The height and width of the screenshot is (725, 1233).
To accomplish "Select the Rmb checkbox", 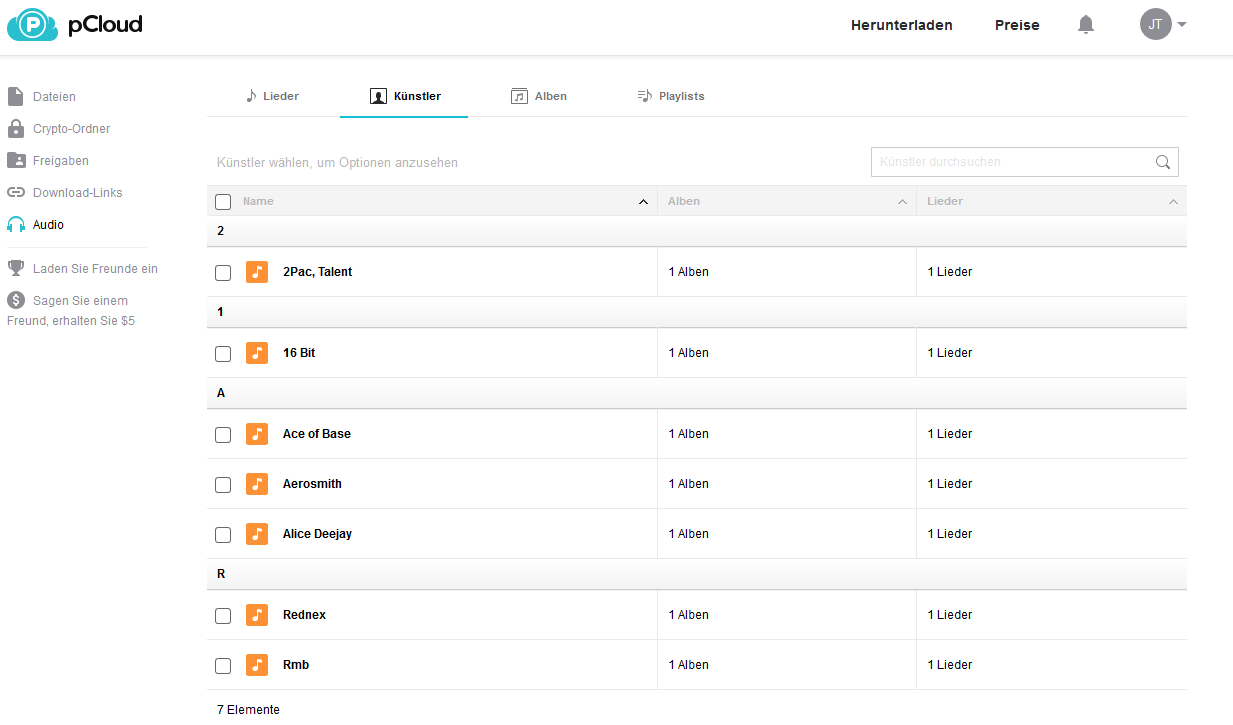I will point(223,666).
